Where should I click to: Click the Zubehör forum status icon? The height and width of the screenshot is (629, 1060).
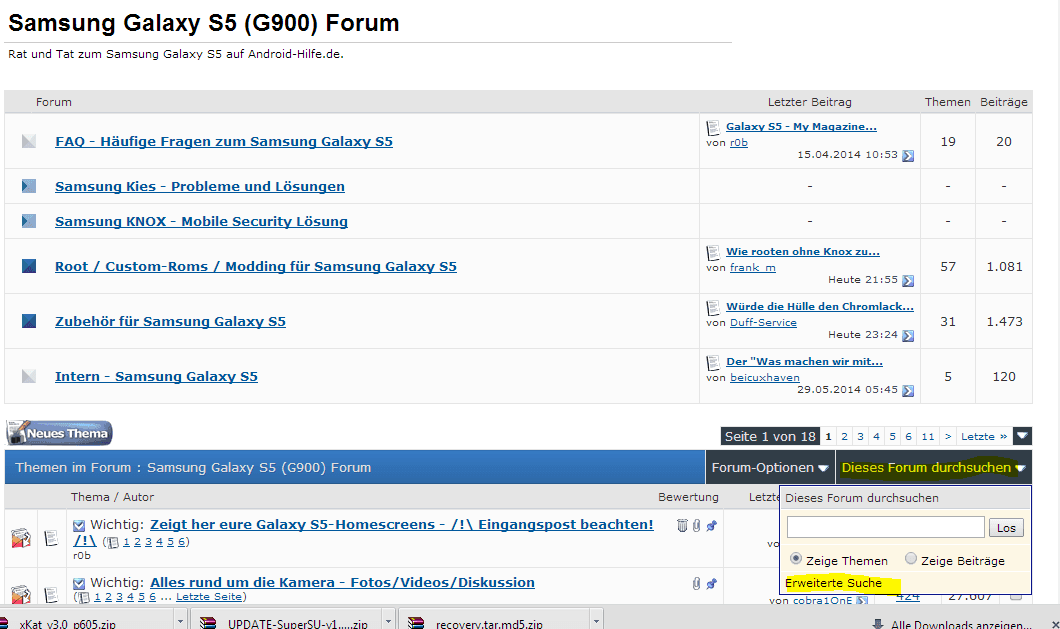(28, 321)
